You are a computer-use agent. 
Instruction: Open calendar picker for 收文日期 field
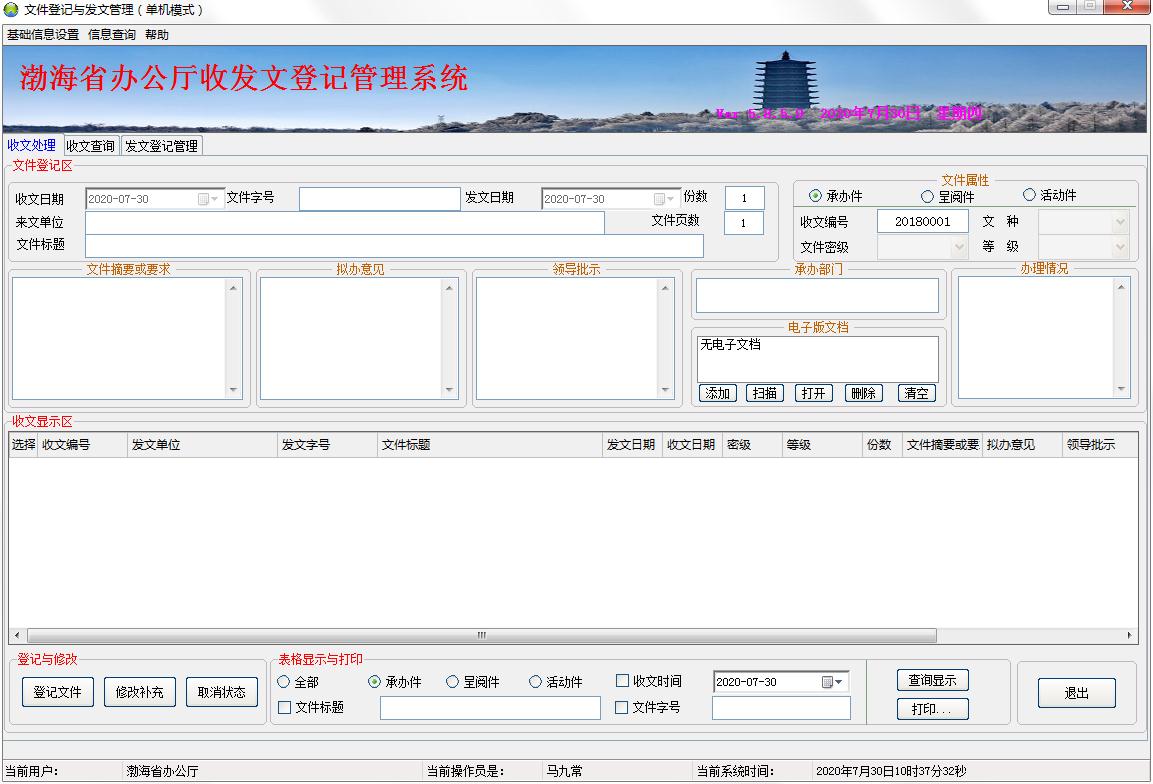[x=208, y=199]
